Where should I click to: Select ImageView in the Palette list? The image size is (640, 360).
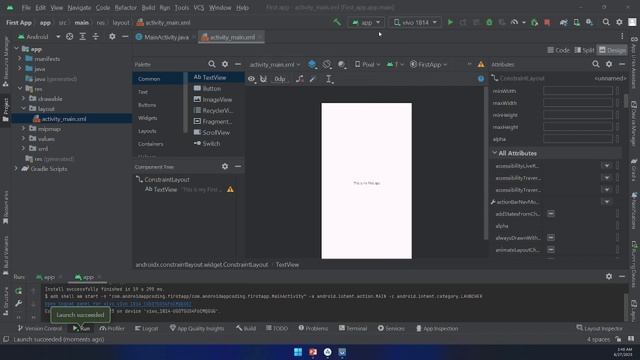click(217, 99)
